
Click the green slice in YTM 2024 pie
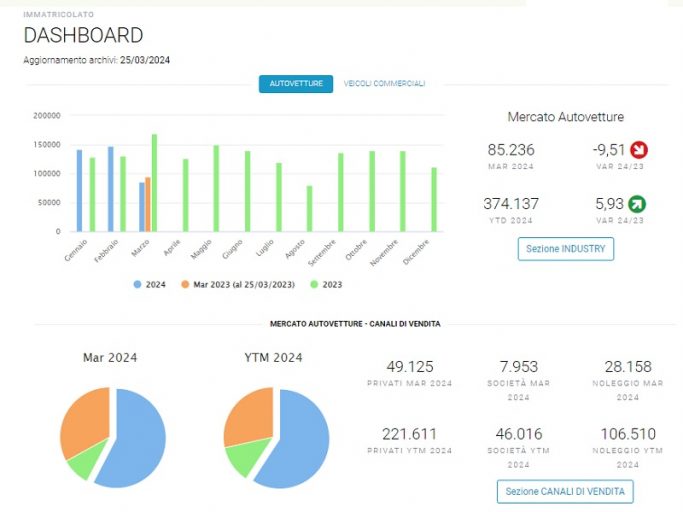246,457
